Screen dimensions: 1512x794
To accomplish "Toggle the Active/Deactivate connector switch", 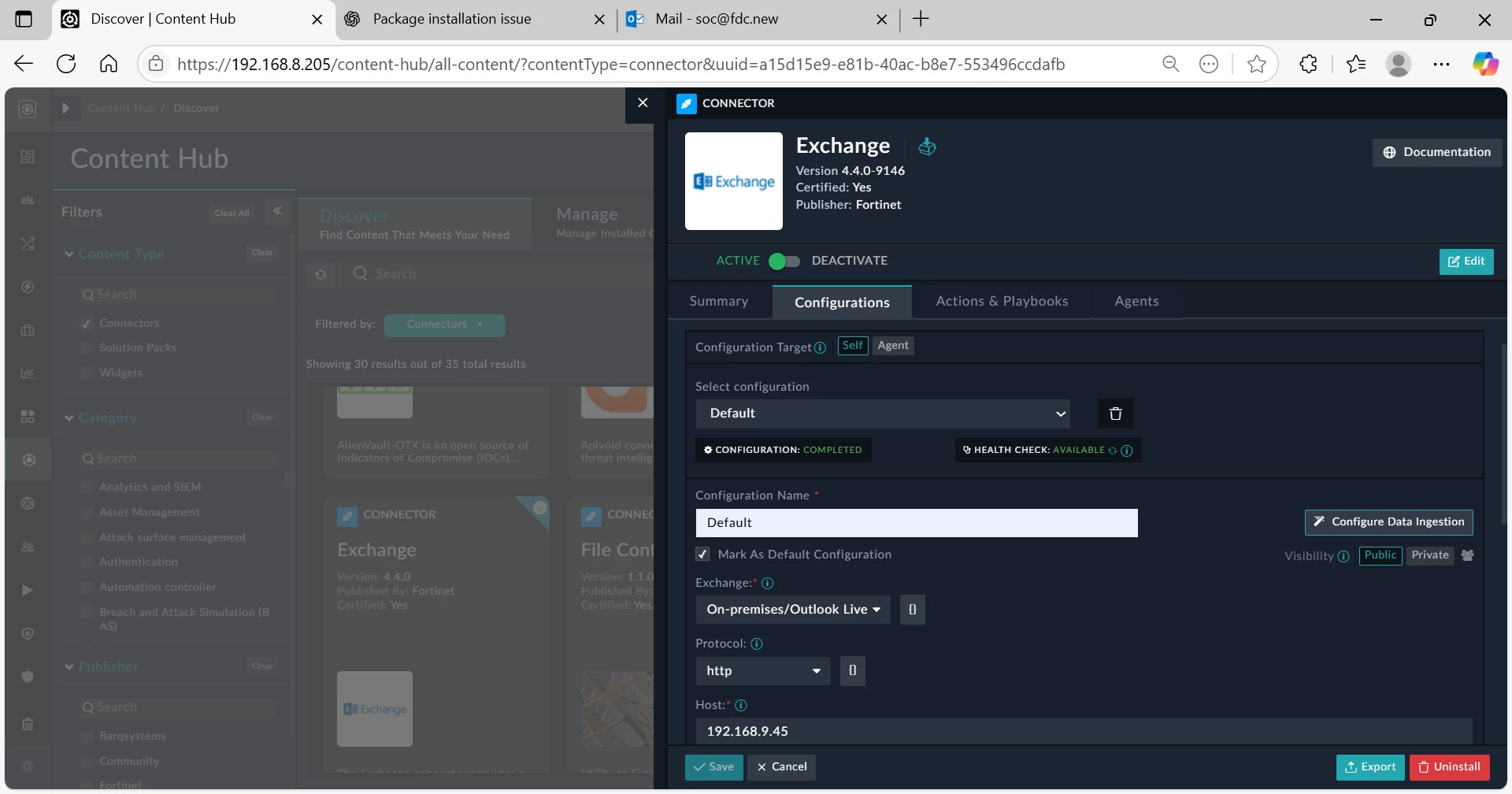I will (784, 262).
